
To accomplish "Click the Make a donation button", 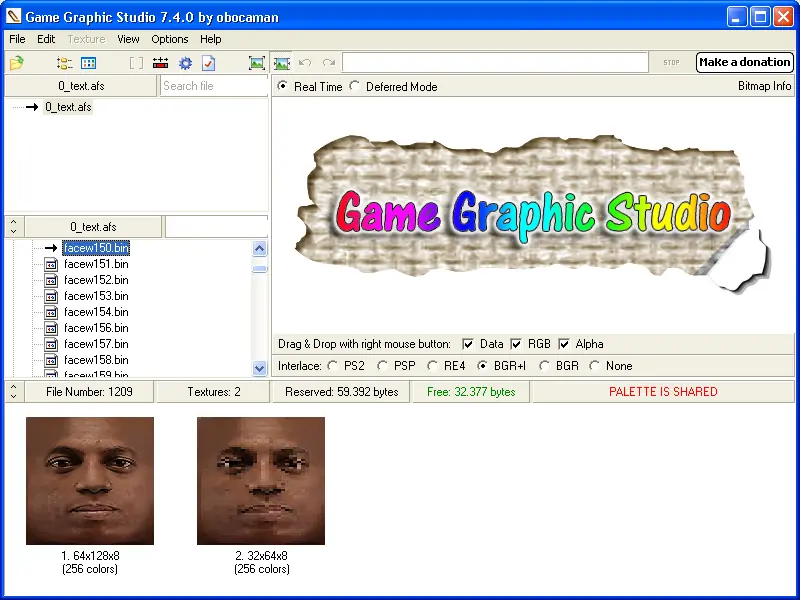I will click(745, 62).
